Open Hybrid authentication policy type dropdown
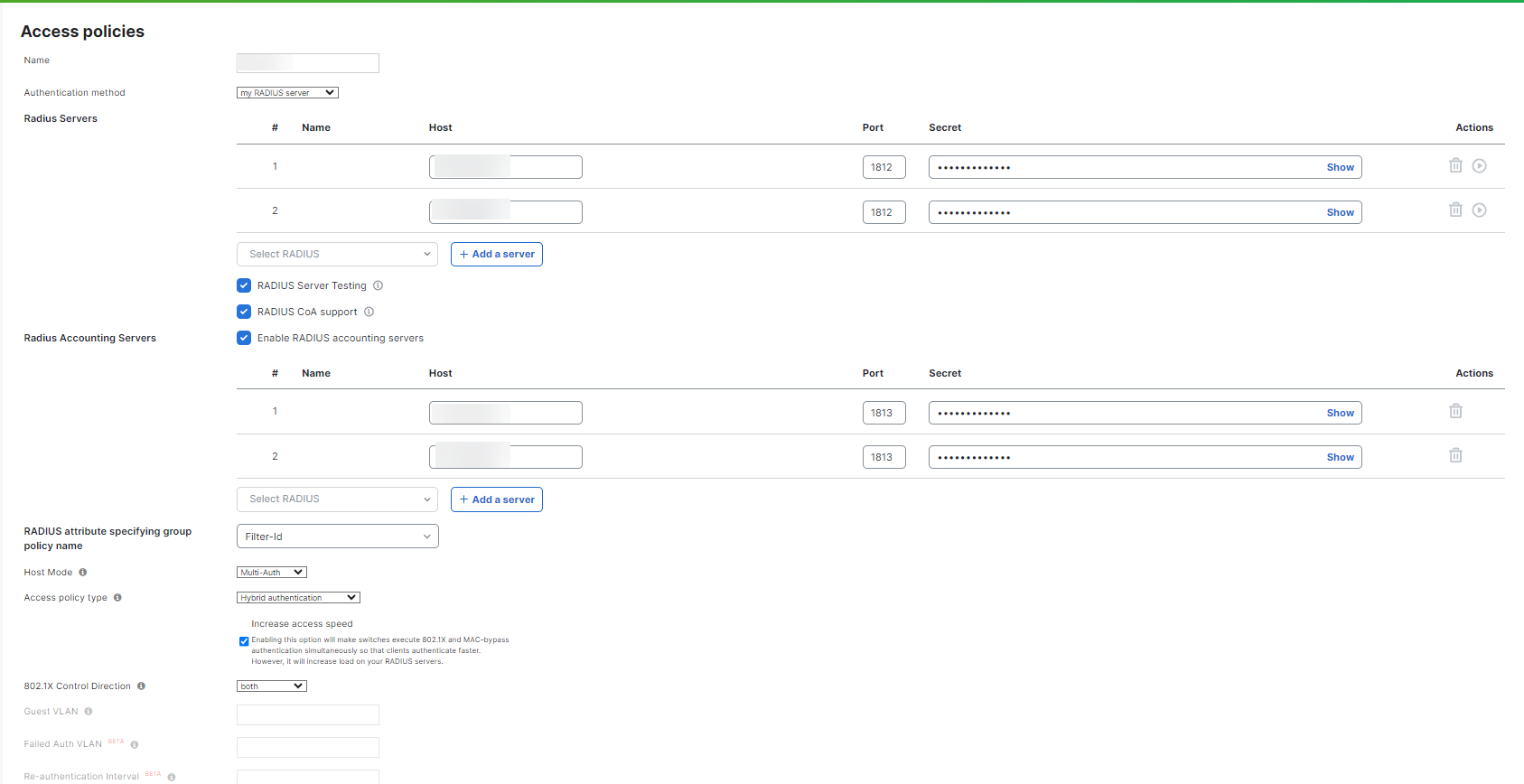 (x=298, y=597)
